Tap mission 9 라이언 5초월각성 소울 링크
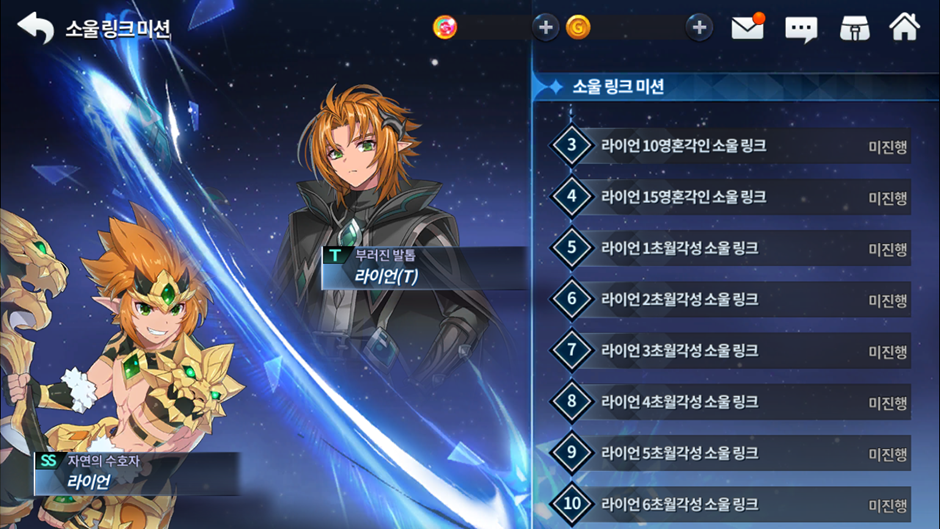The height and width of the screenshot is (529, 940). pyautogui.click(x=731, y=453)
